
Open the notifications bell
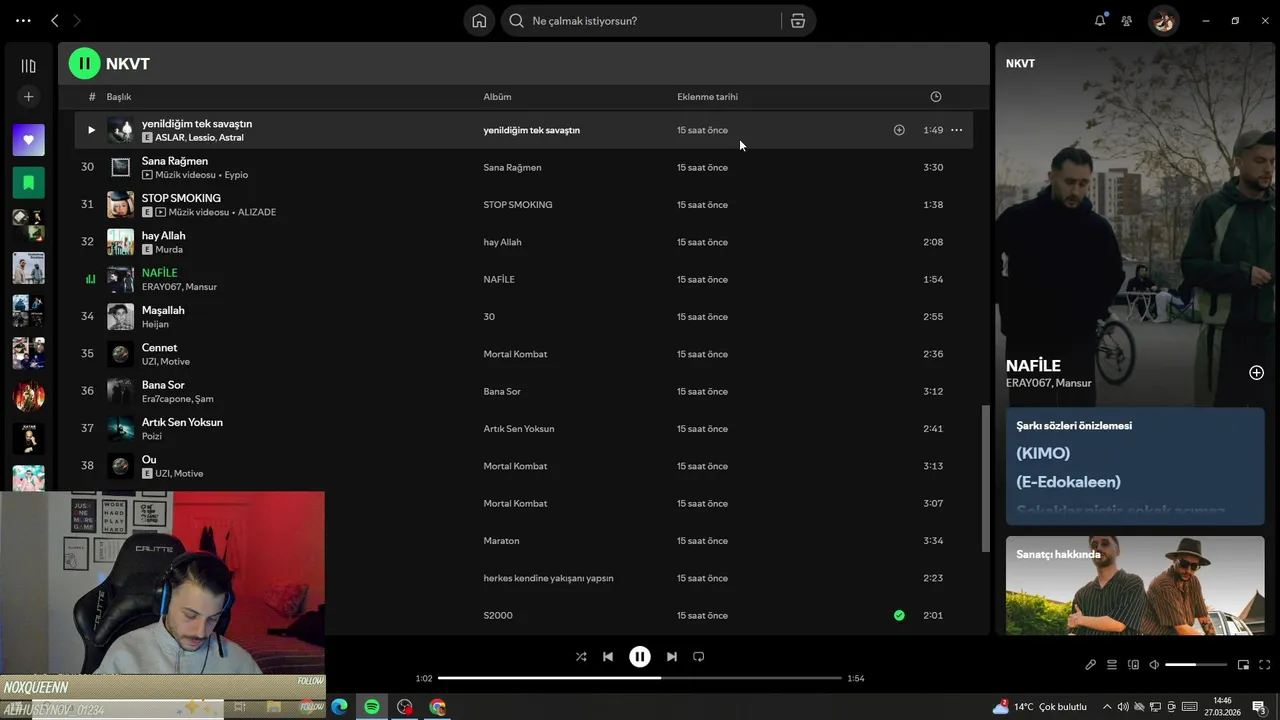coord(1100,20)
